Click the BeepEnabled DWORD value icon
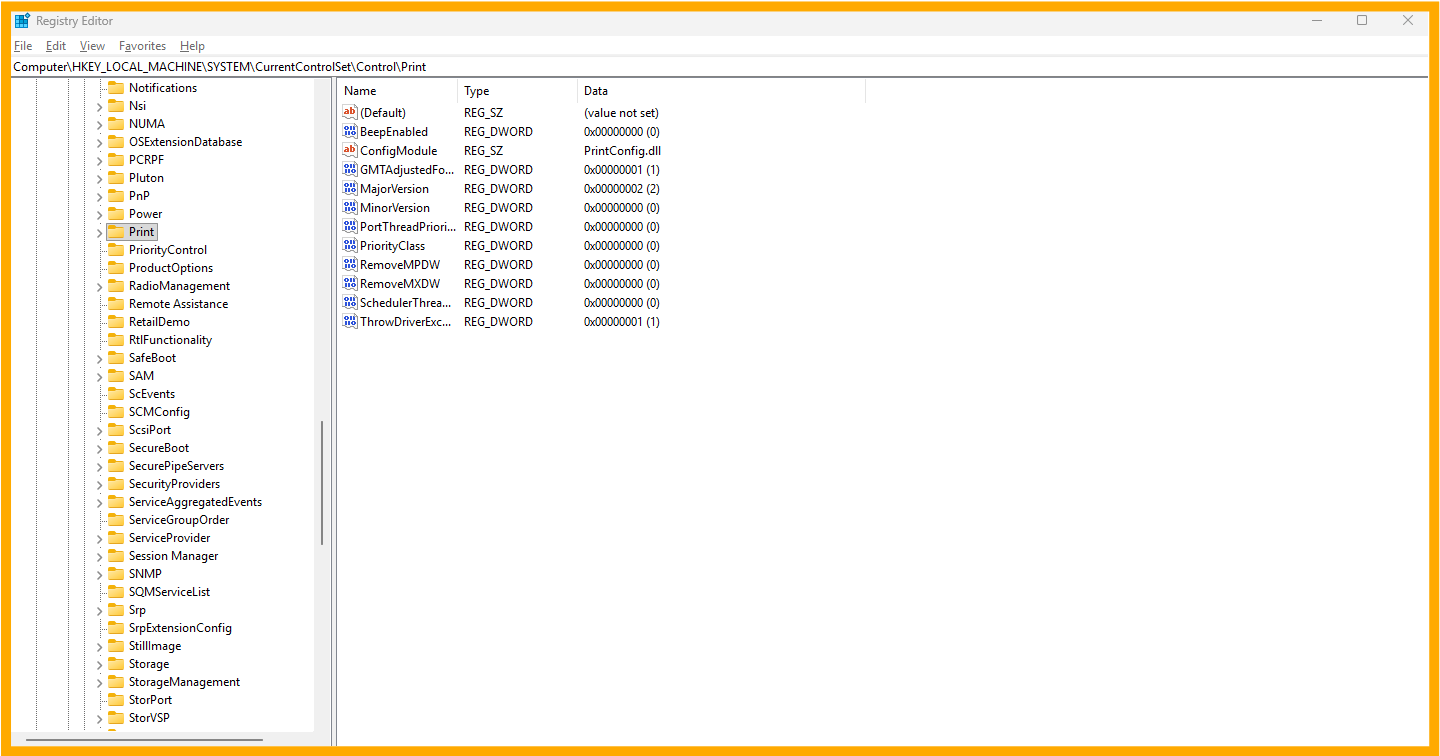Image resolution: width=1440 pixels, height=756 pixels. coord(350,132)
